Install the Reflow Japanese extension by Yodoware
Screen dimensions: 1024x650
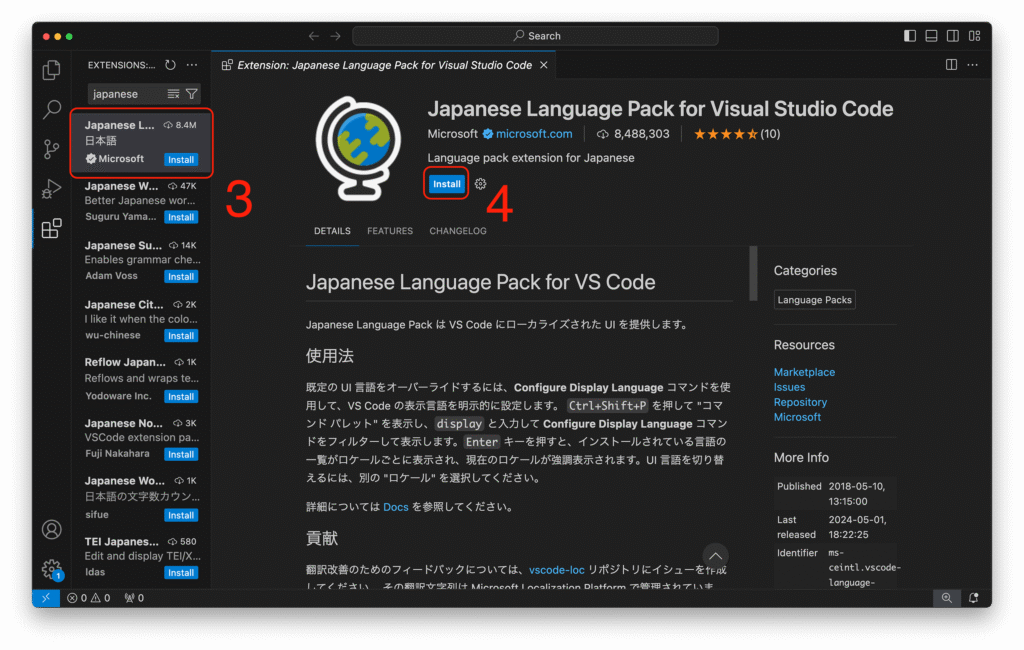[181, 397]
